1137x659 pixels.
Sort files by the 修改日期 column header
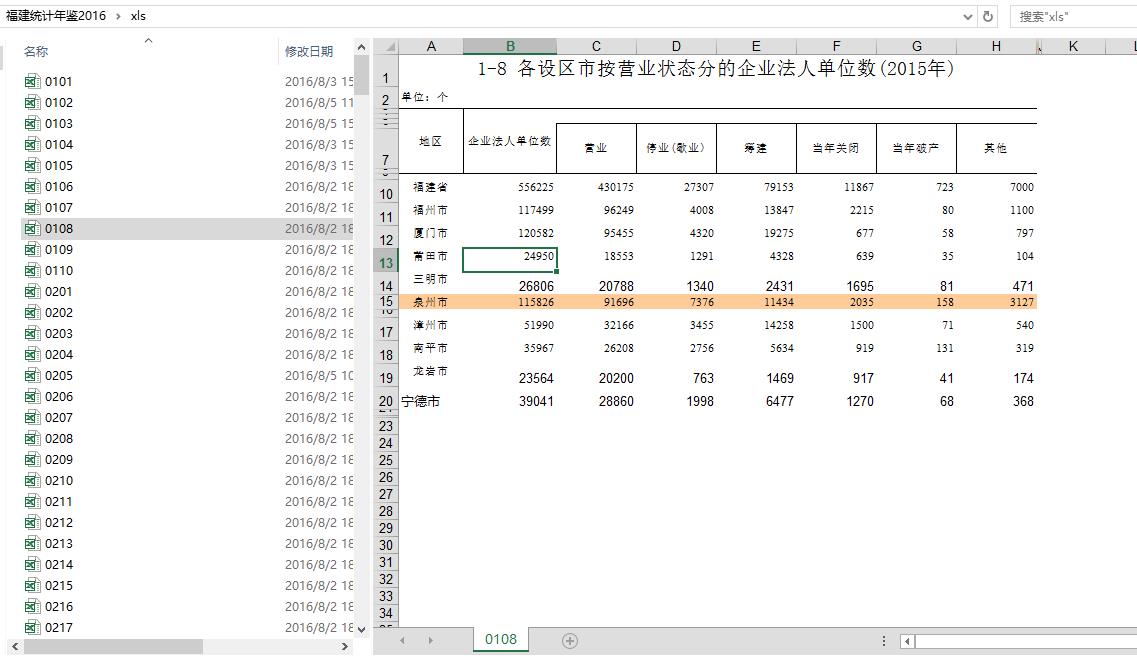click(x=309, y=52)
